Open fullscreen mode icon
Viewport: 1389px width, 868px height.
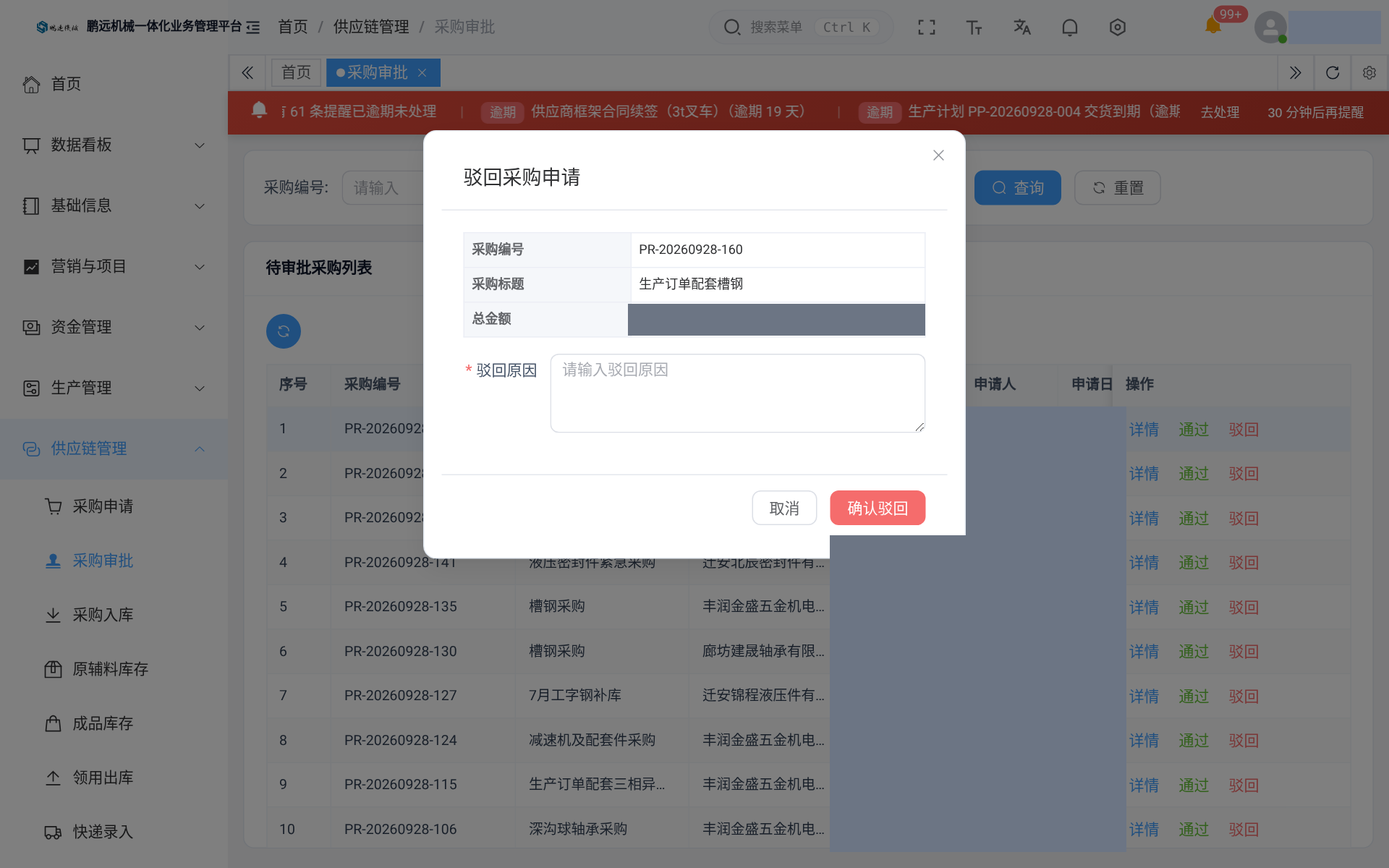point(926,27)
